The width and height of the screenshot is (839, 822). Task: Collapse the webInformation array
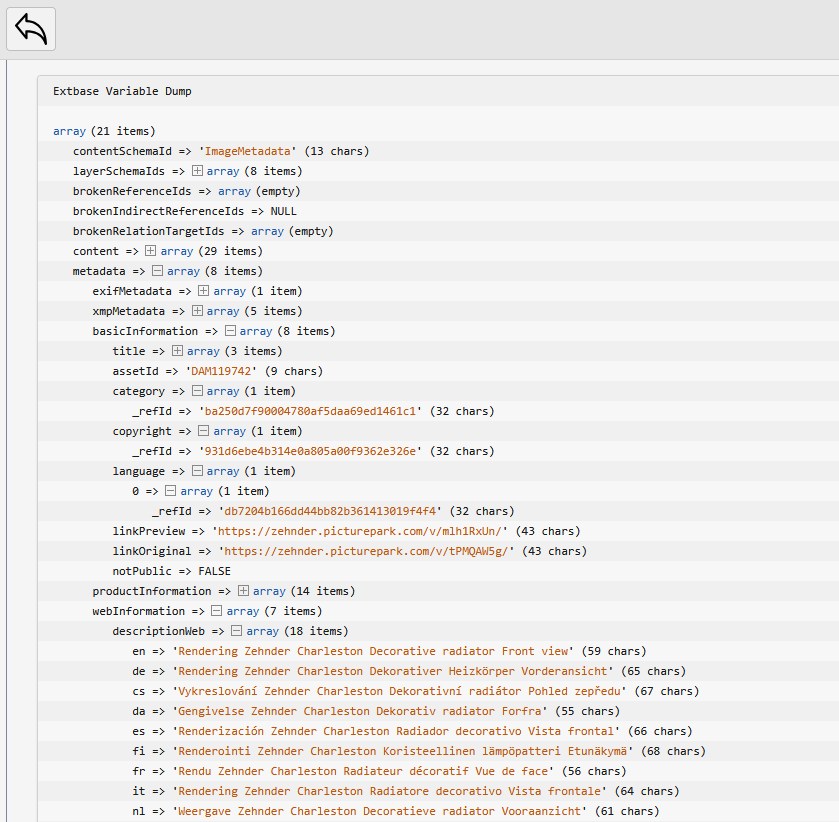[217, 611]
